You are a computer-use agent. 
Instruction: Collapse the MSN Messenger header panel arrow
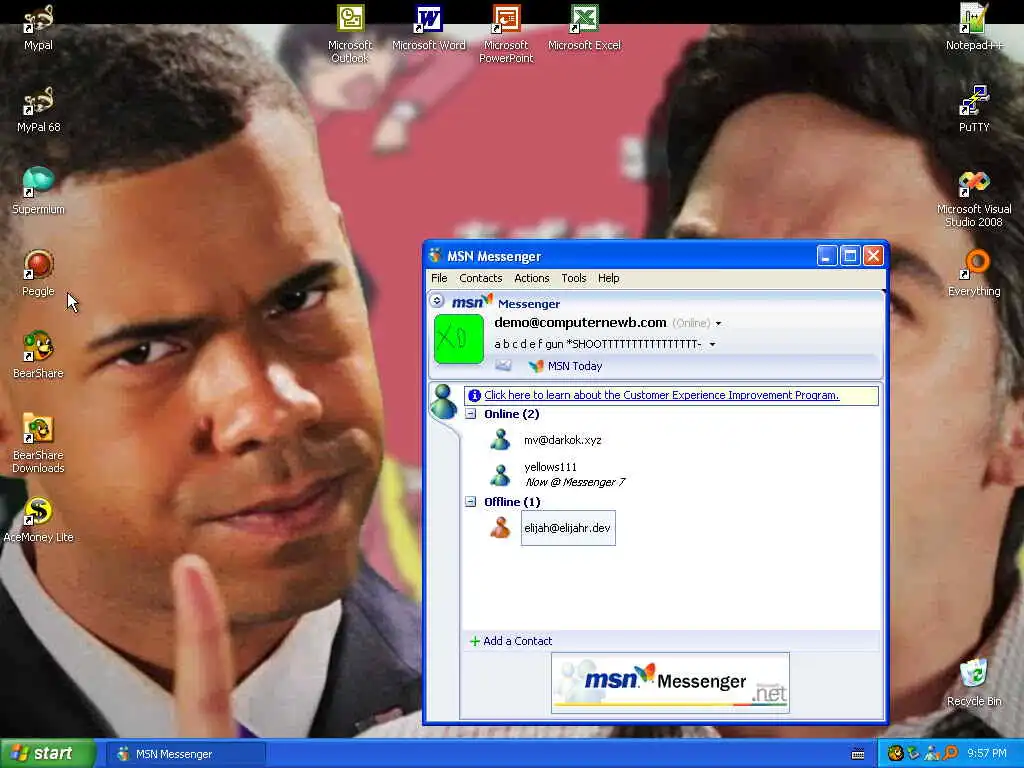(x=437, y=301)
